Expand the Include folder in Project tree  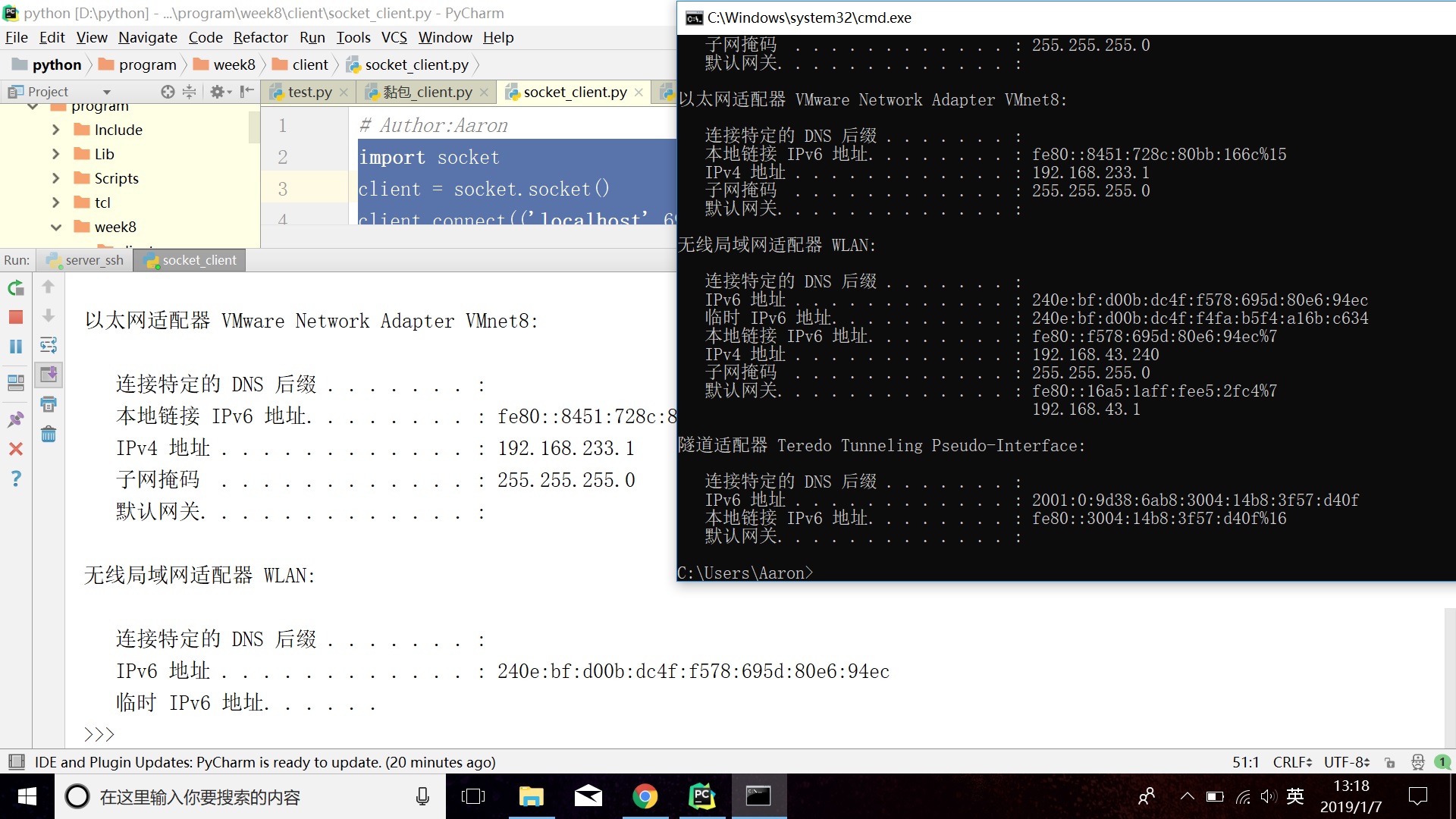pyautogui.click(x=55, y=129)
